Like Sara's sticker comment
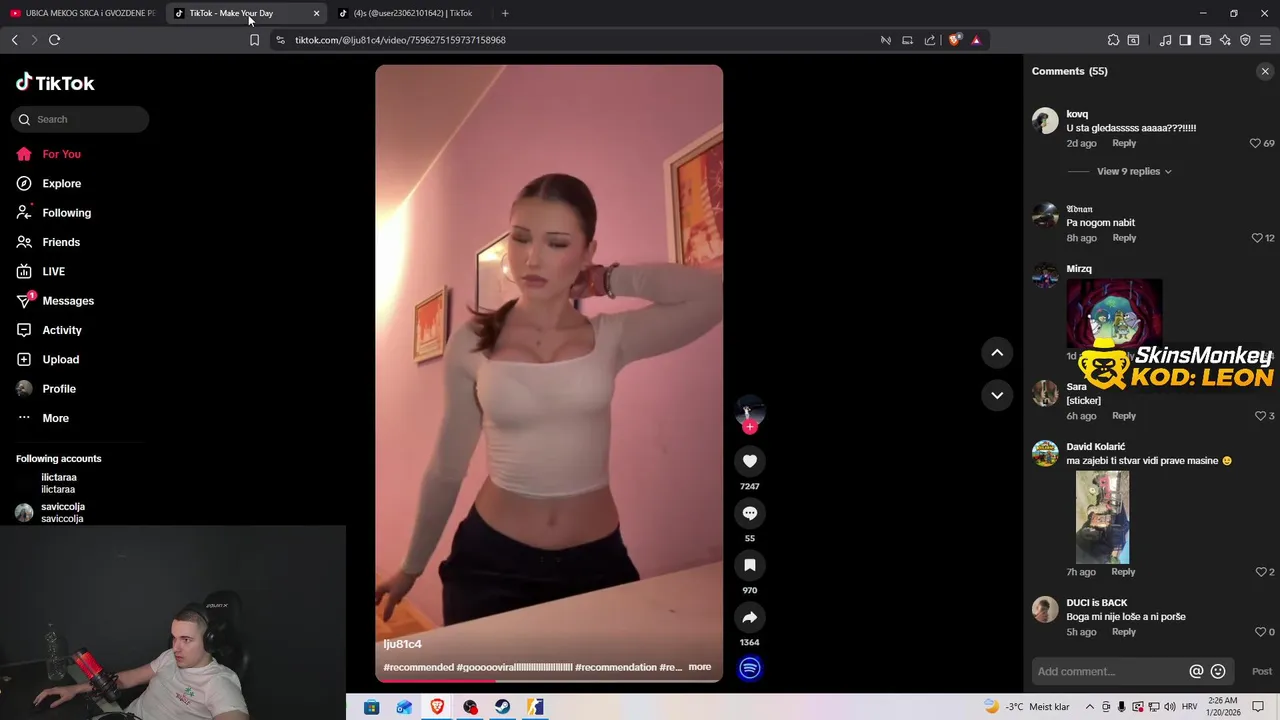 click(x=1260, y=416)
